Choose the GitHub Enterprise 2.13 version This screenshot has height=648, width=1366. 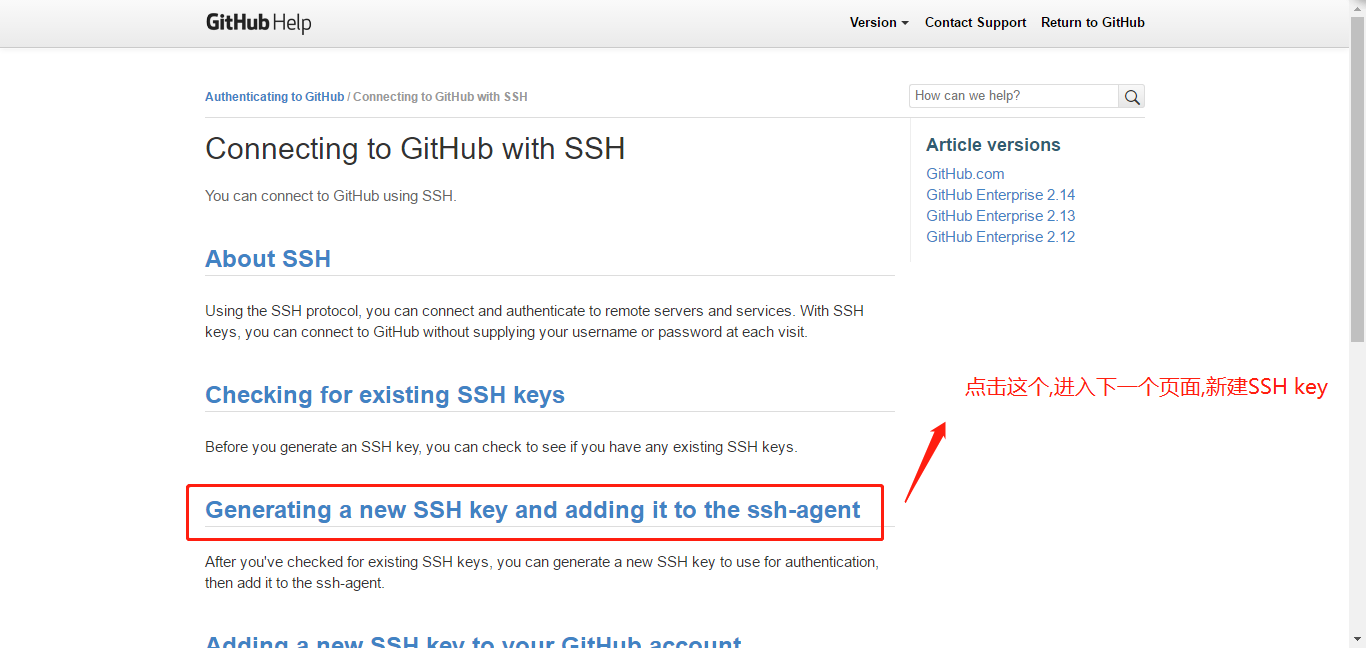(x=1000, y=216)
